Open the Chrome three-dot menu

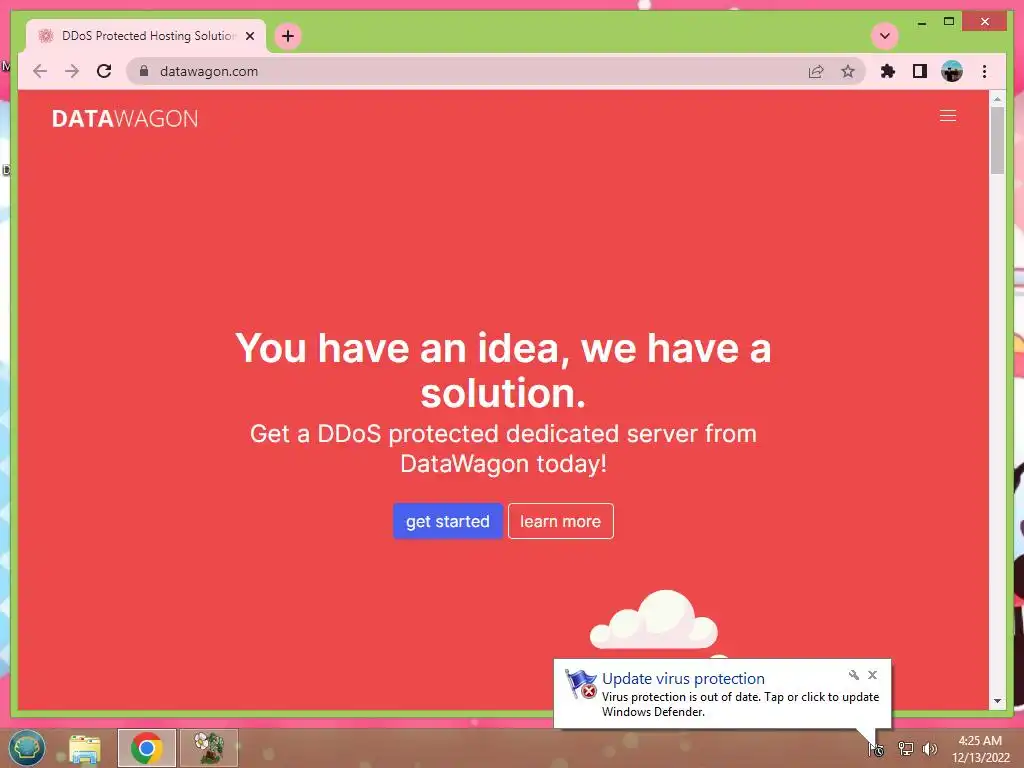(x=985, y=71)
